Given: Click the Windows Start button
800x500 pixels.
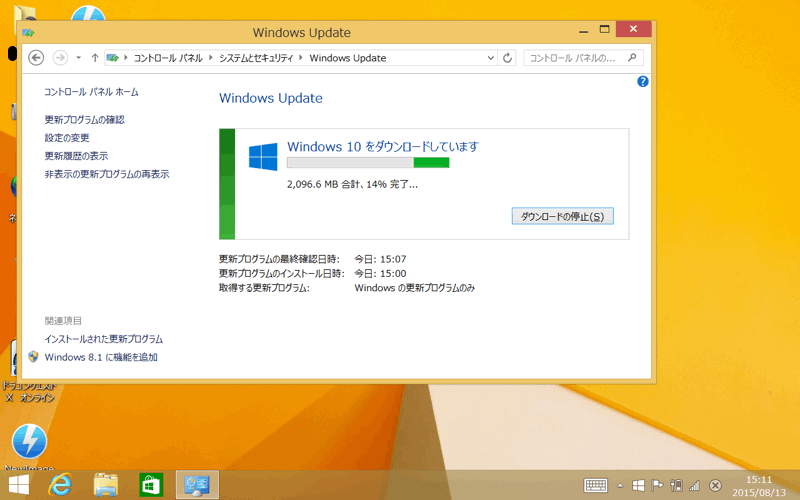Looking at the screenshot, I should tap(18, 485).
